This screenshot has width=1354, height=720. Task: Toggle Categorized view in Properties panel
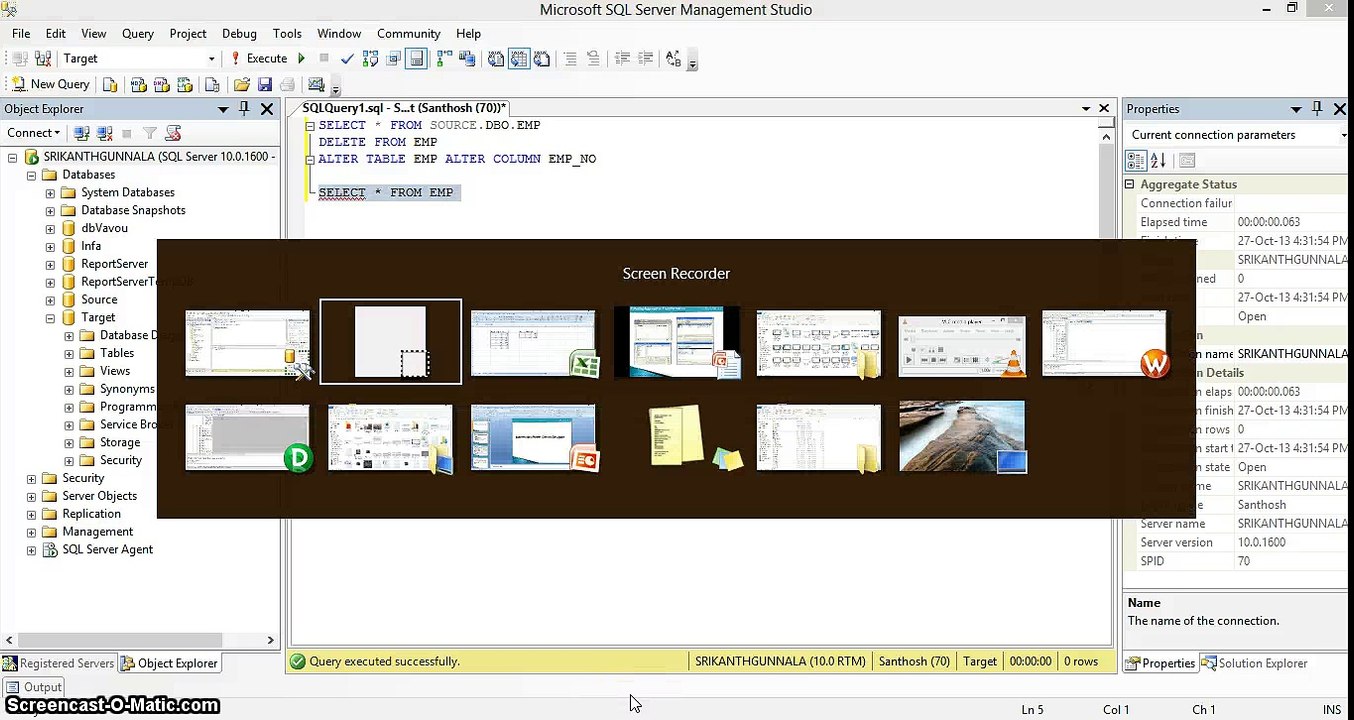click(1136, 160)
